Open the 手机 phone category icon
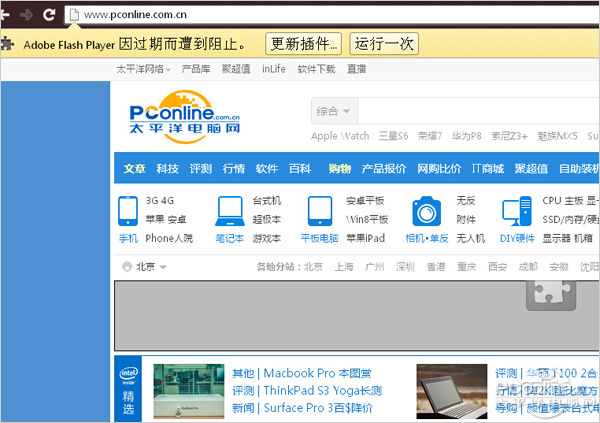Viewport: 600px width, 423px height. 128,211
